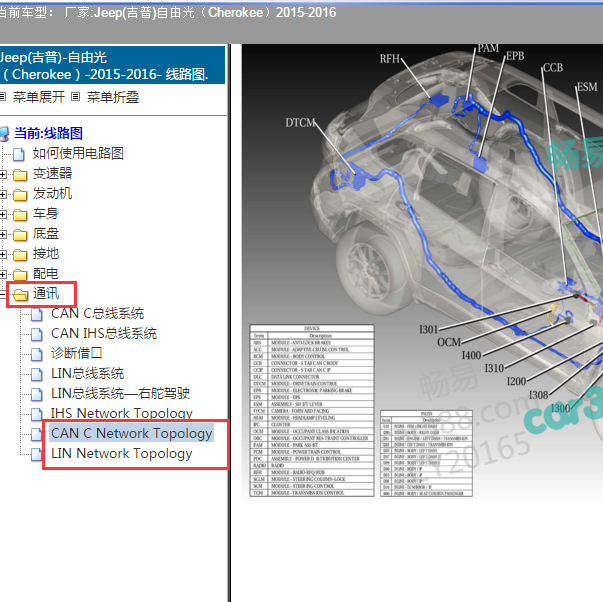Image resolution: width=603 pixels, height=602 pixels.
Task: Click the PAM label on the diagram
Action: pyautogui.click(x=488, y=48)
